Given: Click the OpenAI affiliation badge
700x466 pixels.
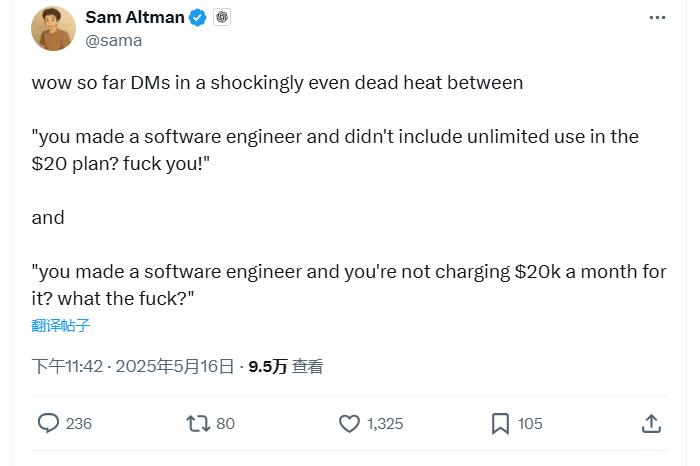Looking at the screenshot, I should 222,17.
